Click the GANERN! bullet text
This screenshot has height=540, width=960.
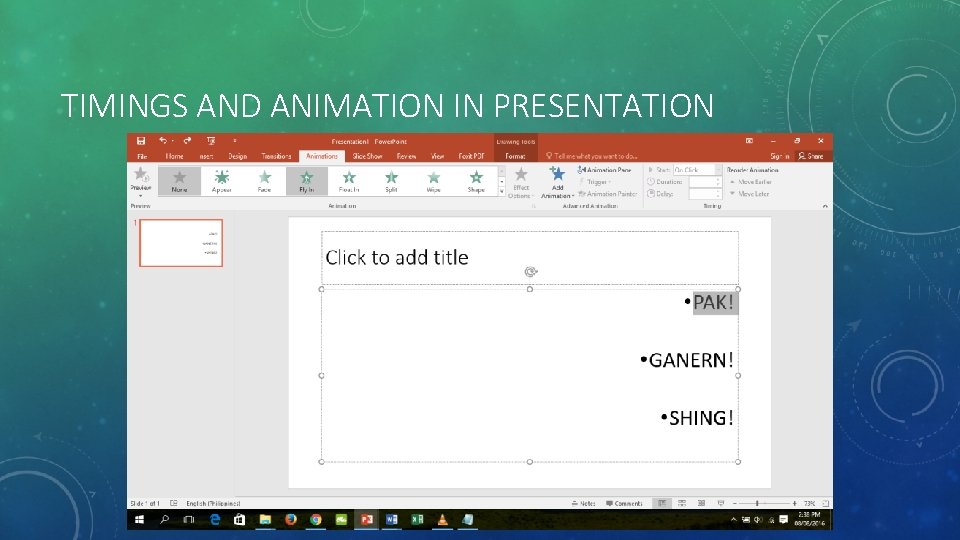(x=691, y=361)
